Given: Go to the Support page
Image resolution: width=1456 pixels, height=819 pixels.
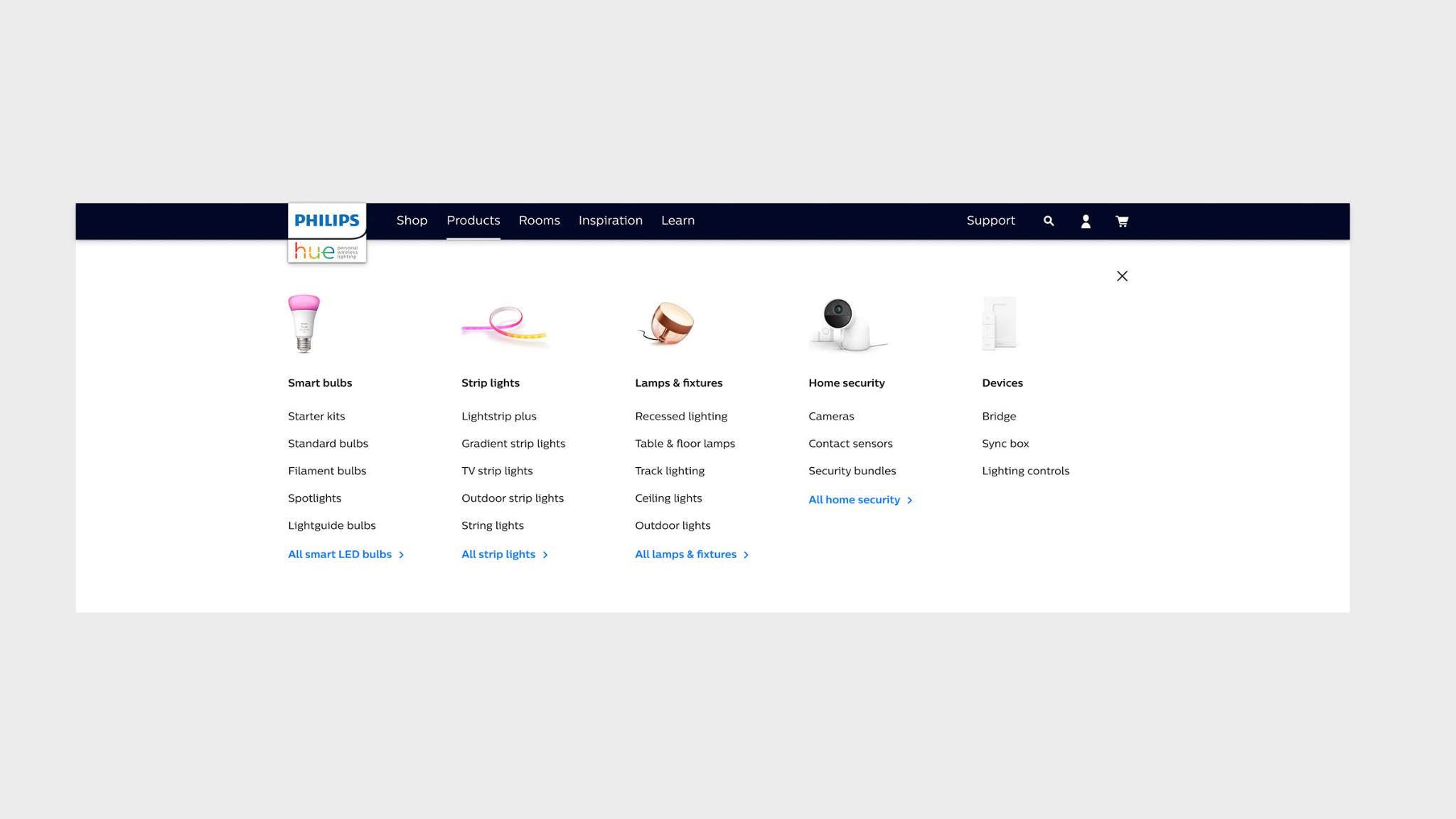Looking at the screenshot, I should 990,220.
